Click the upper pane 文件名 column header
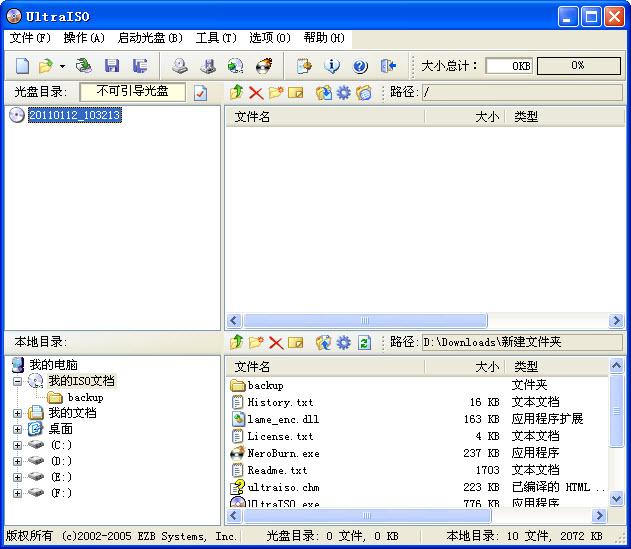 tap(325, 117)
